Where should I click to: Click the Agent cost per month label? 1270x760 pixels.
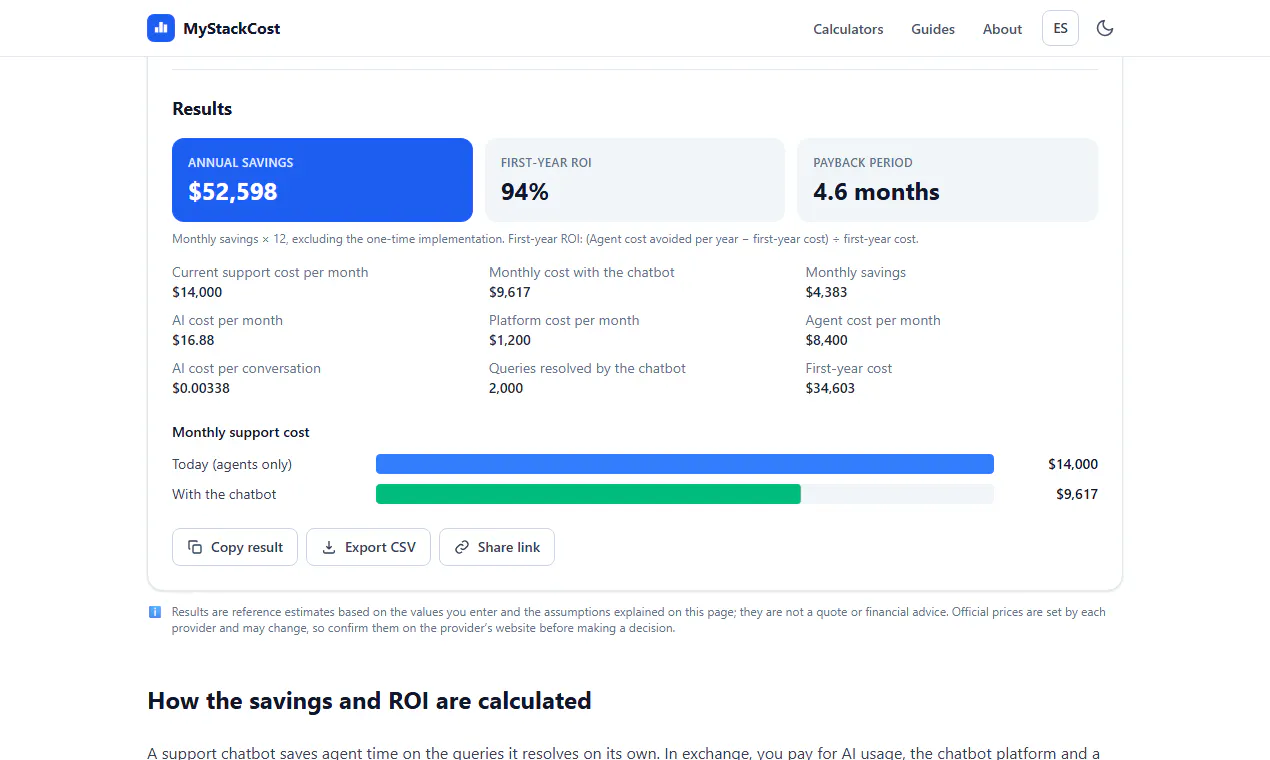click(x=873, y=320)
